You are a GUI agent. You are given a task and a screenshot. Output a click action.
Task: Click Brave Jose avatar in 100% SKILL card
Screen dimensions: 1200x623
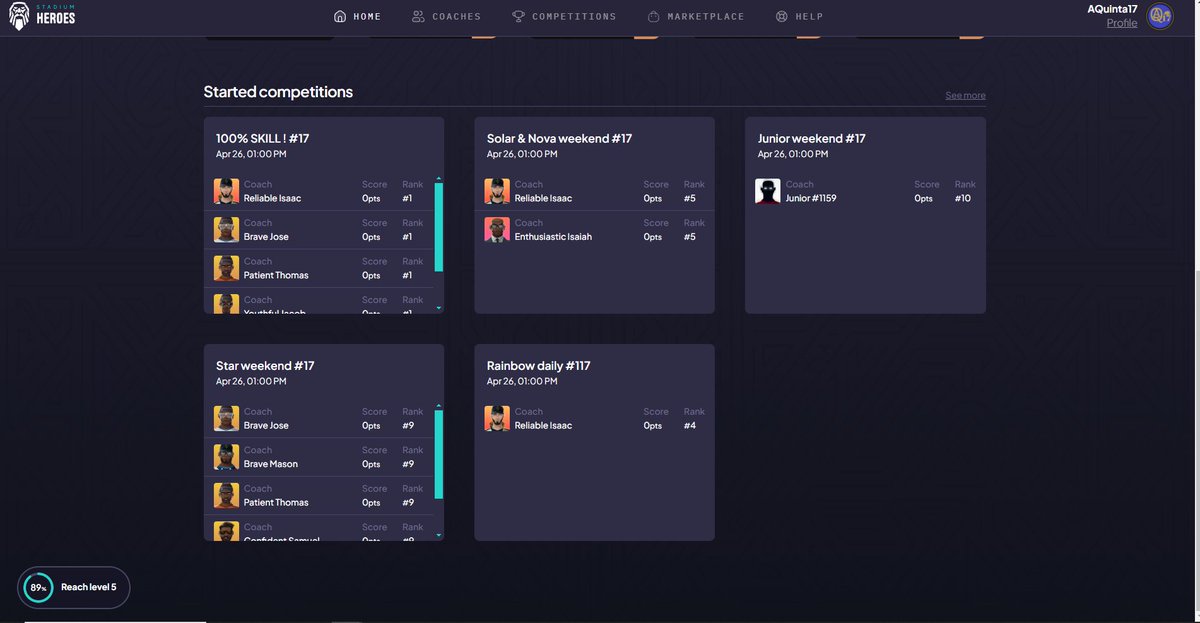coord(226,230)
